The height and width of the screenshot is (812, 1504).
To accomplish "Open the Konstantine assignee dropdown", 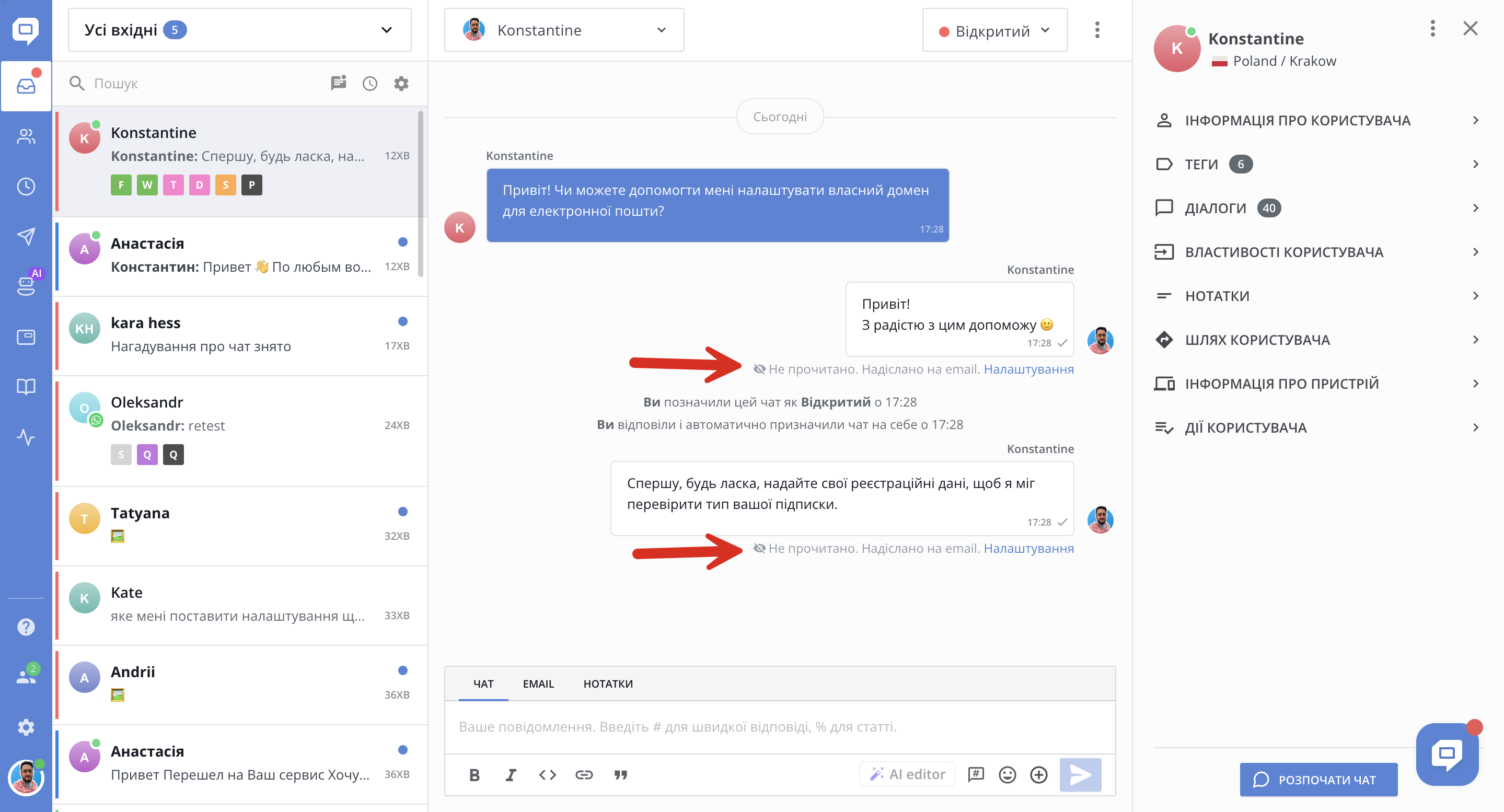I will point(563,30).
